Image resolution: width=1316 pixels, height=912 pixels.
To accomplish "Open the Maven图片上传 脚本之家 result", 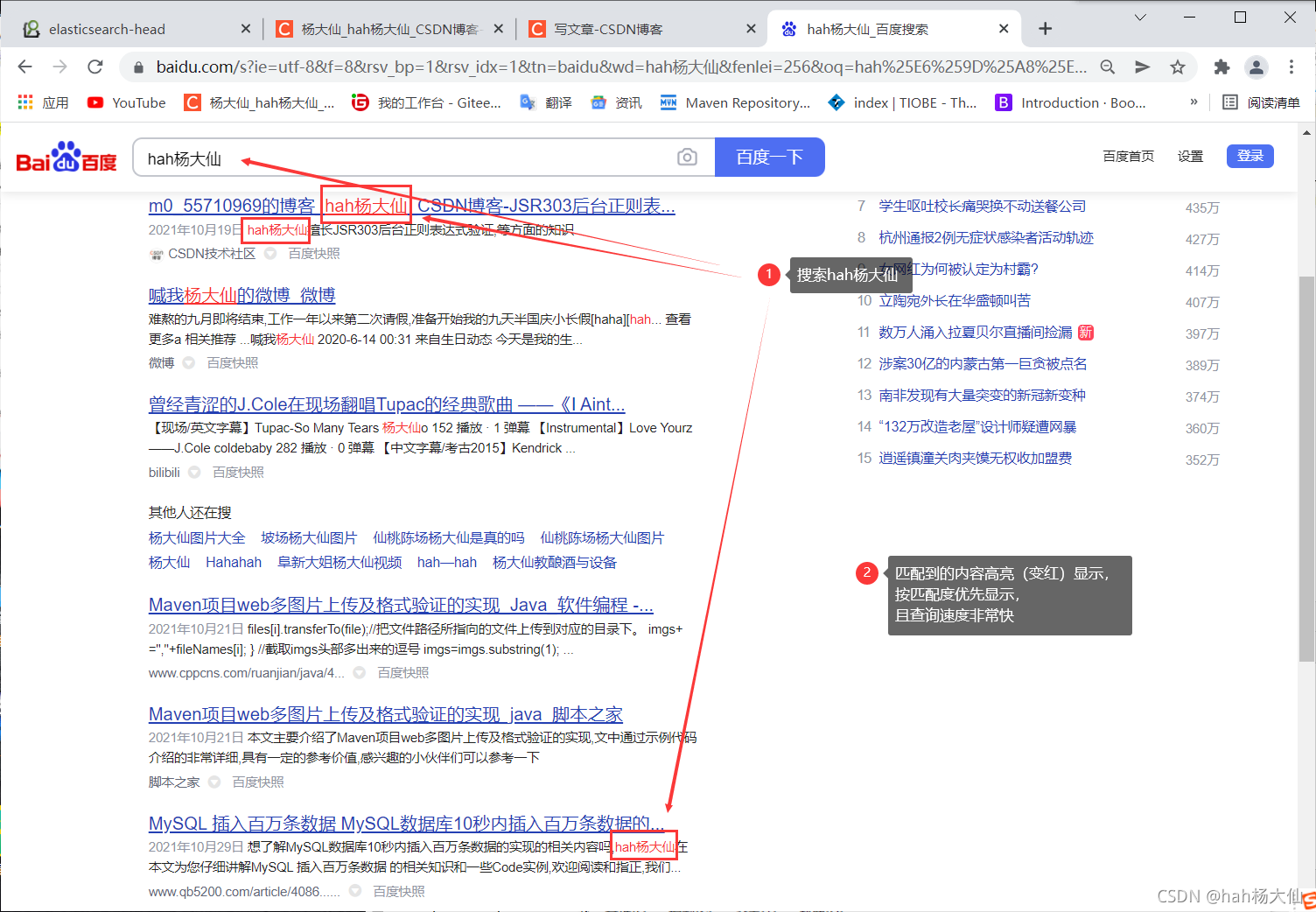I will pos(386,714).
